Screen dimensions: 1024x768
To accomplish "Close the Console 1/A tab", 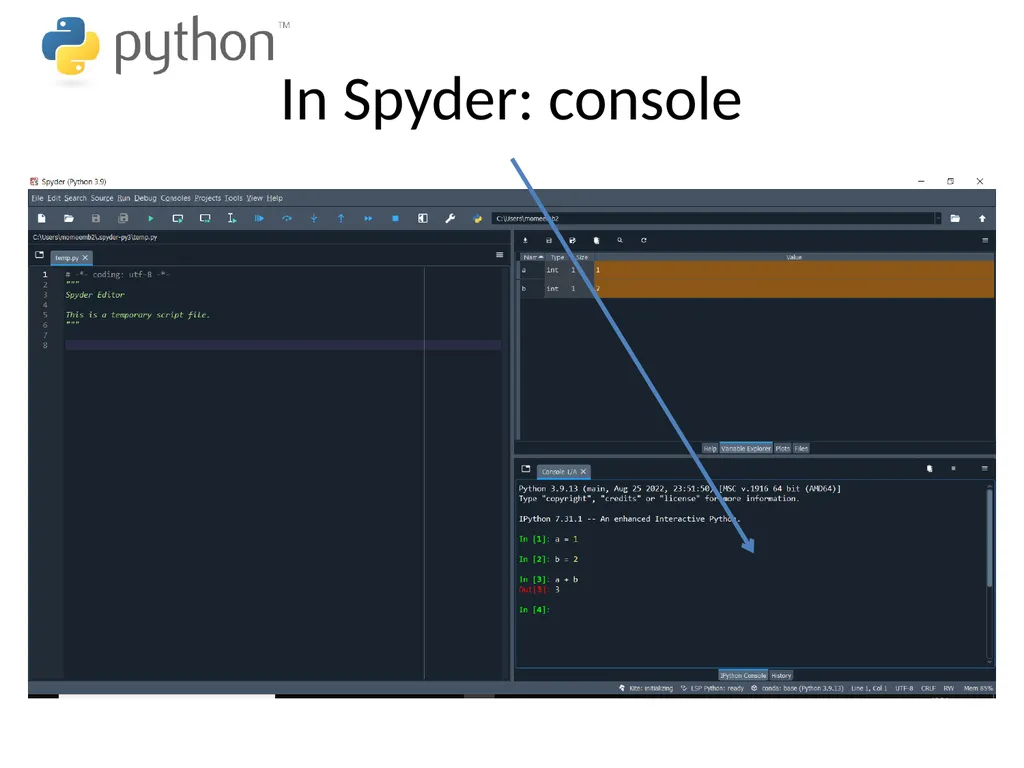I will point(583,472).
